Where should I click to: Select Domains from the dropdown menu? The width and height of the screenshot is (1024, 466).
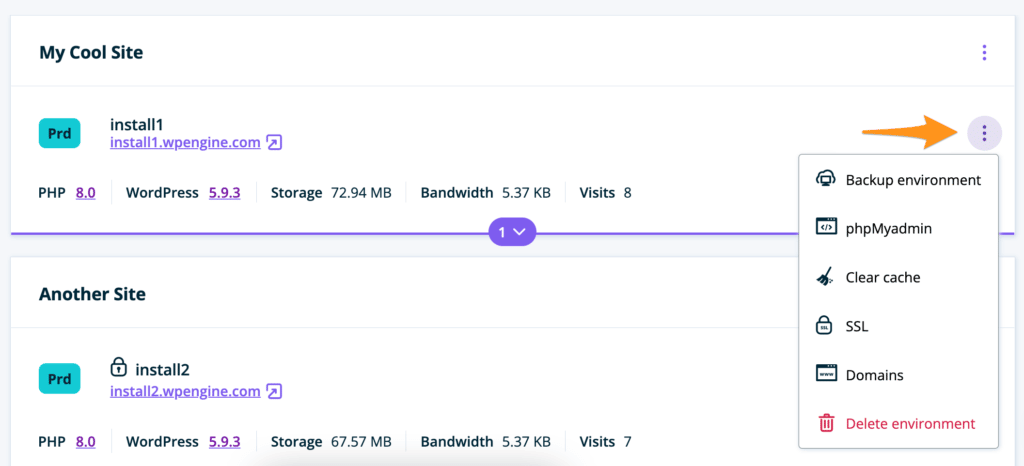874,375
